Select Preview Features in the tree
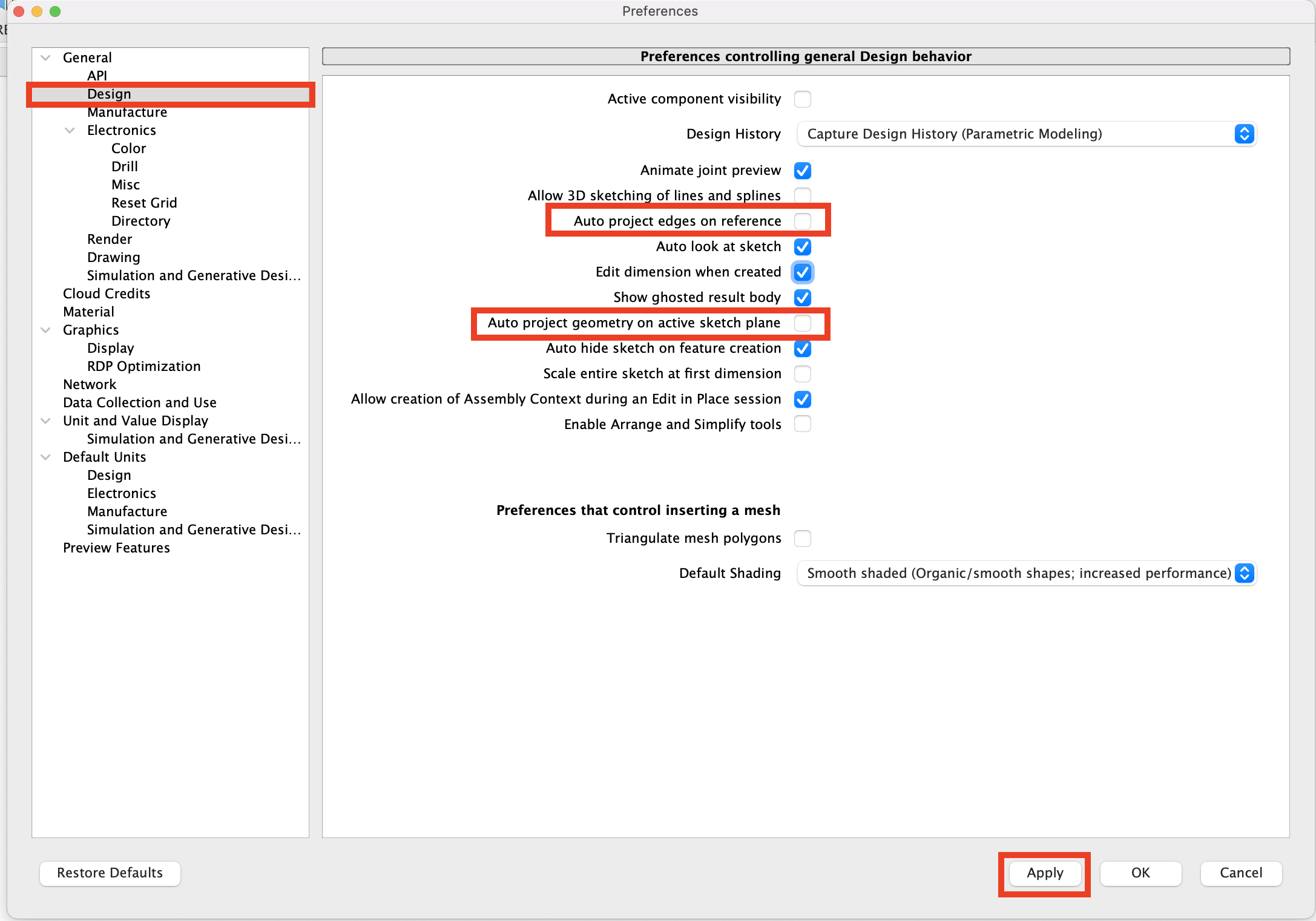This screenshot has width=1316, height=921. [x=116, y=548]
